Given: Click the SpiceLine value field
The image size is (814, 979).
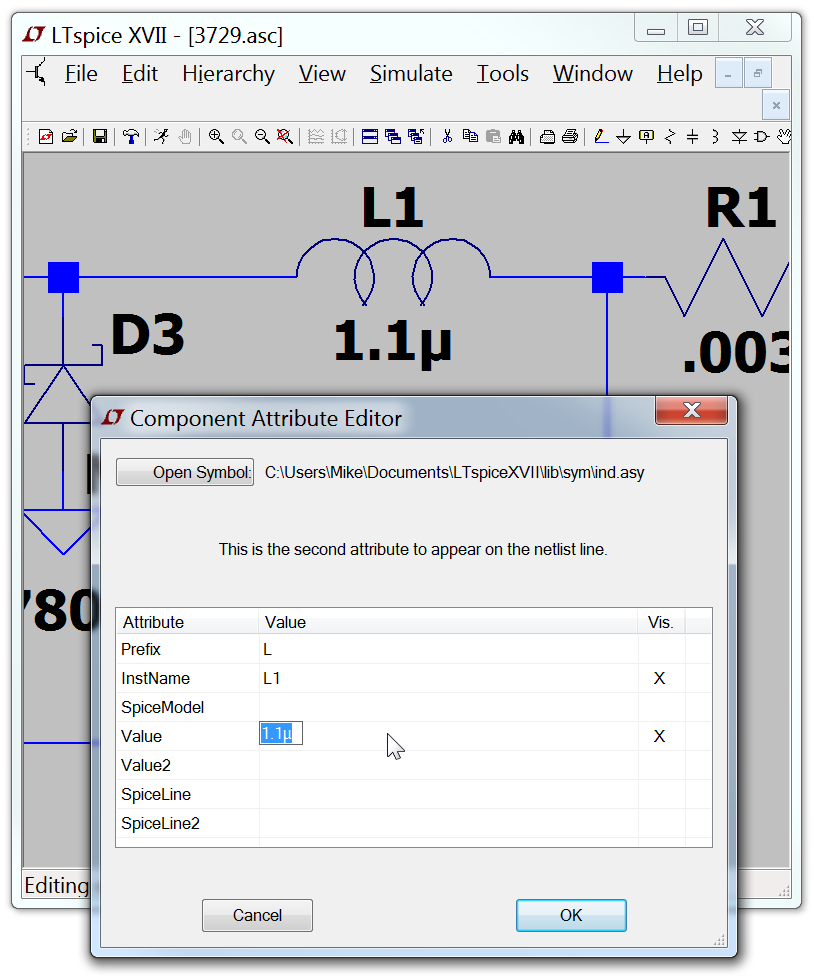Looking at the screenshot, I should coord(448,794).
